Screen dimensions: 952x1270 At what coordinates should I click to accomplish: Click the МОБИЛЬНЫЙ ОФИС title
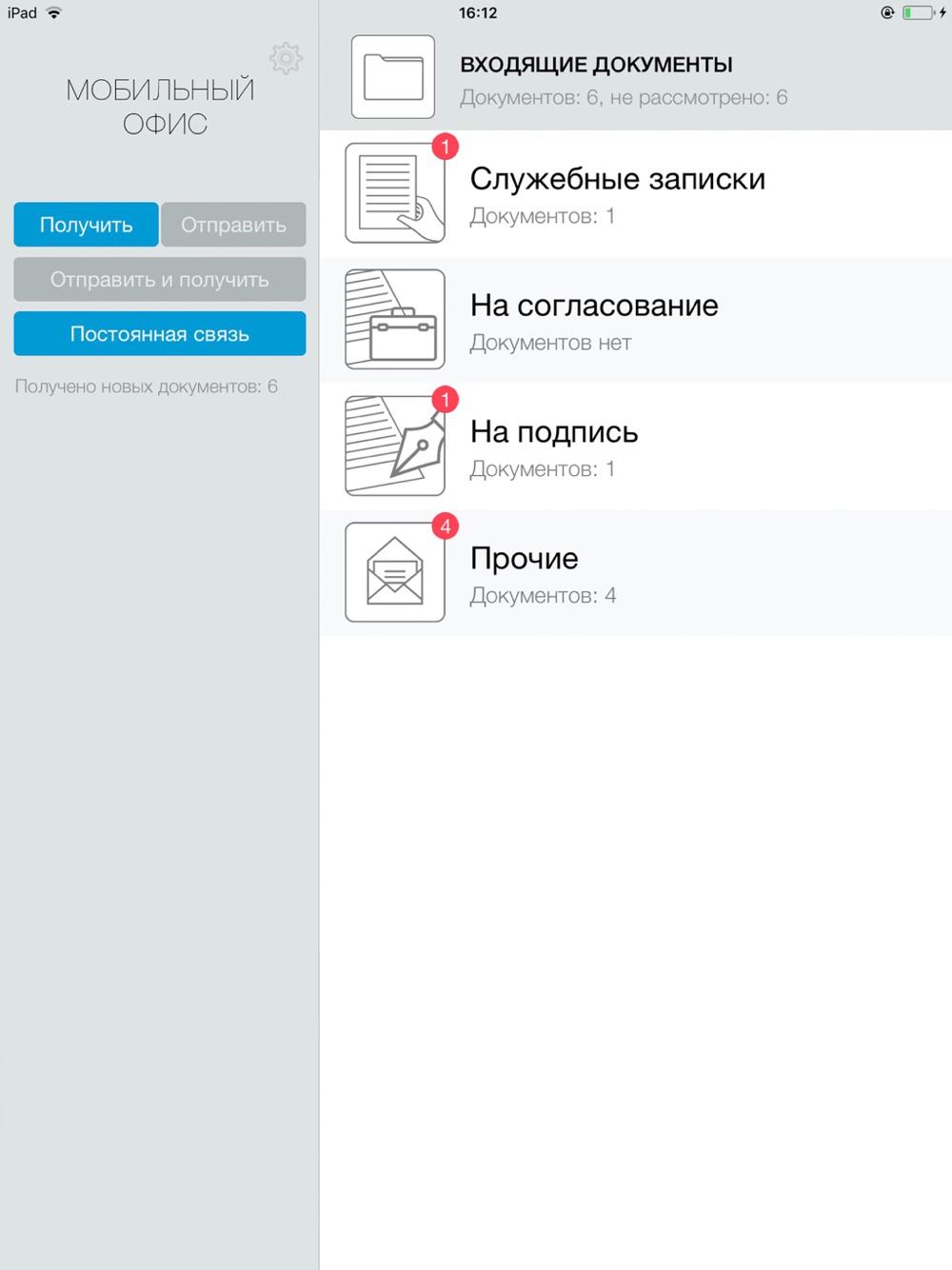(160, 107)
